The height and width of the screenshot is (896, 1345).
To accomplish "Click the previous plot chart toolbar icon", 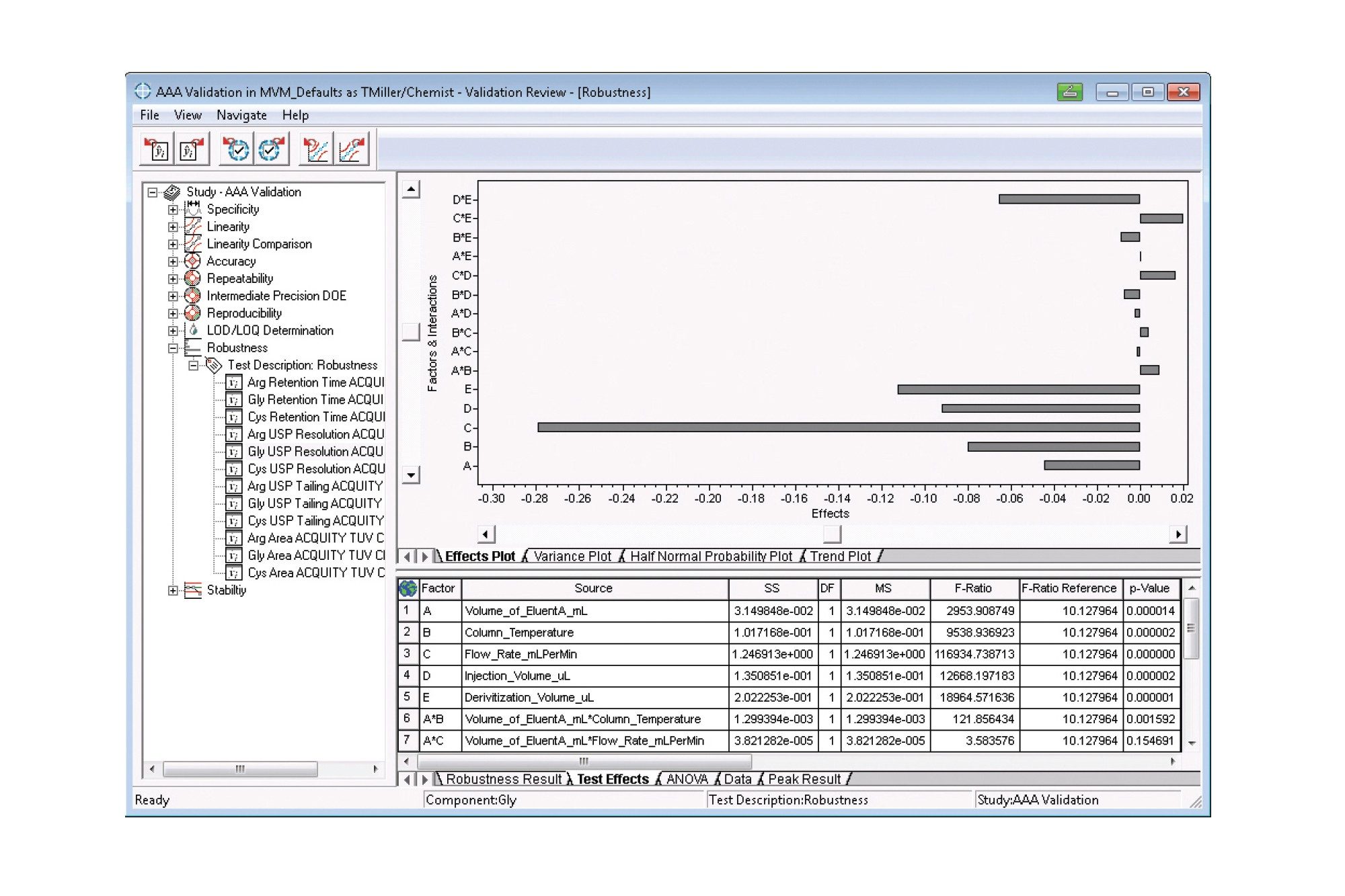I will [x=315, y=149].
